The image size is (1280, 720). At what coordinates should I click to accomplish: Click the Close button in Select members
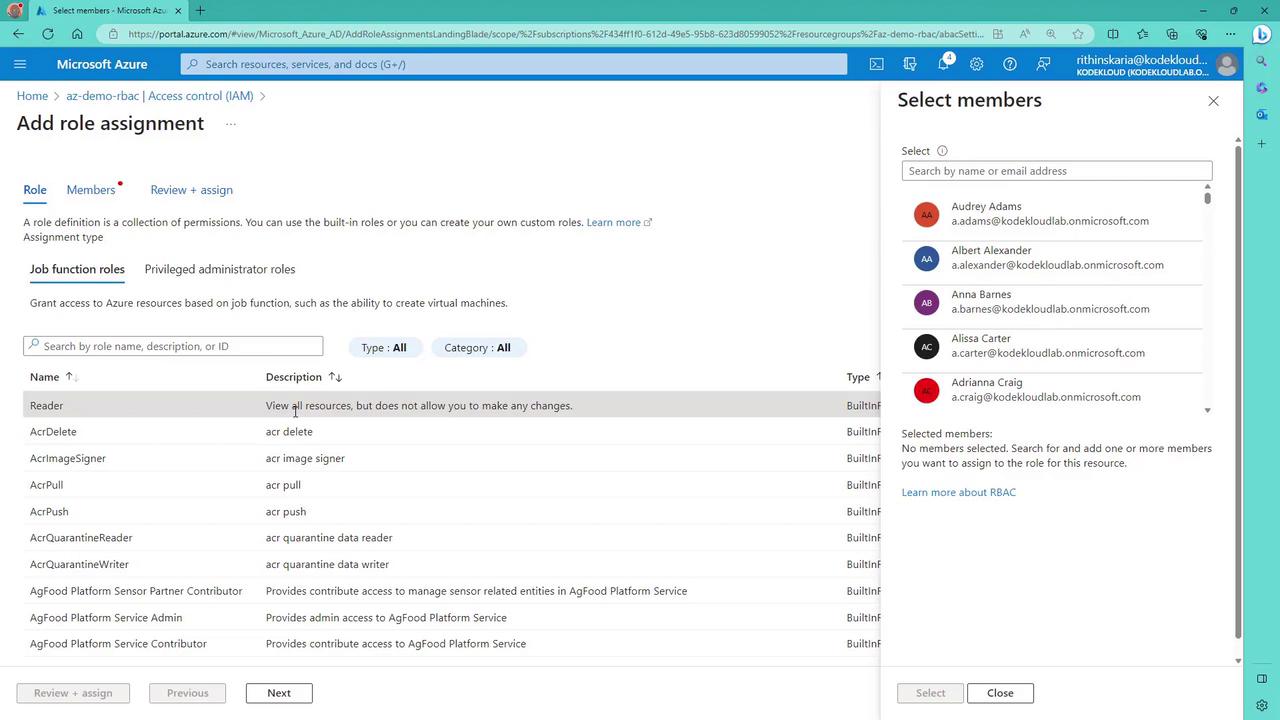click(1000, 693)
